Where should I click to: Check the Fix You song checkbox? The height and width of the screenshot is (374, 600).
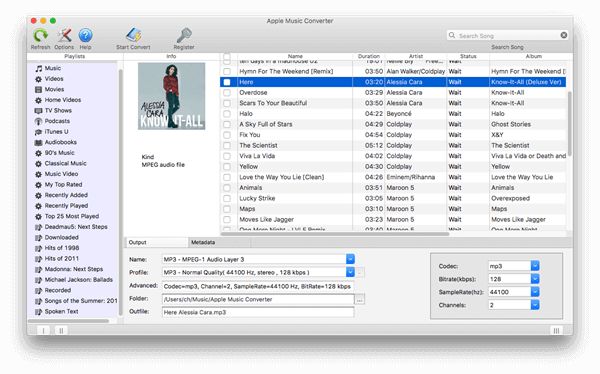227,135
